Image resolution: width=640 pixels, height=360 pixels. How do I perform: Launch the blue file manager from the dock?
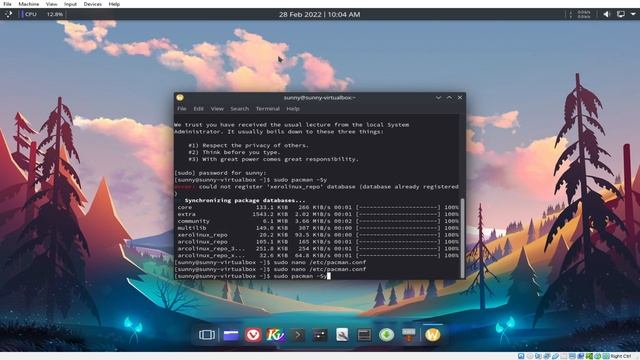click(231, 335)
